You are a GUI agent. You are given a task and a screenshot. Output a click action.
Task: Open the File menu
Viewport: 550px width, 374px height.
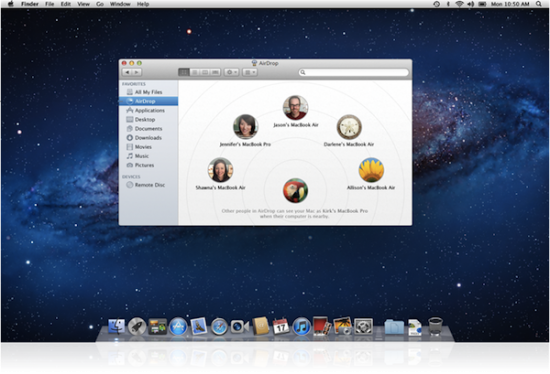pos(49,4)
